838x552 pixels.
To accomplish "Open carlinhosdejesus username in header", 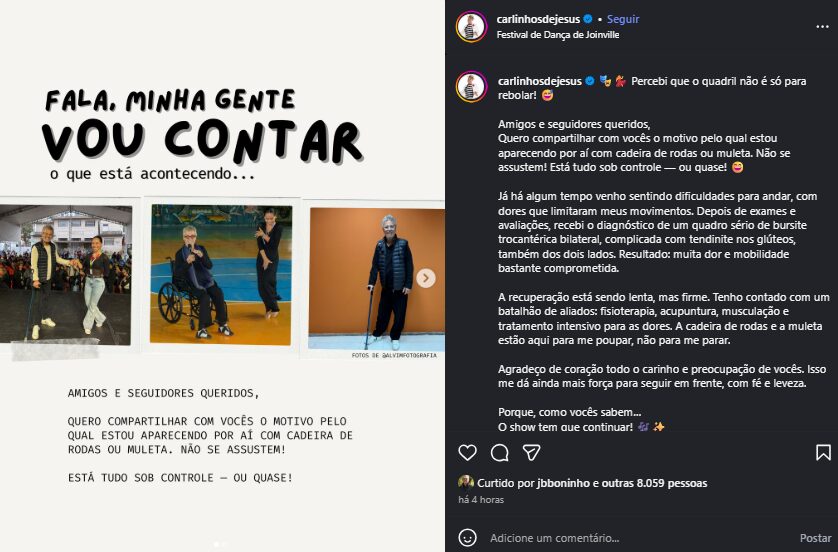I will click(538, 19).
